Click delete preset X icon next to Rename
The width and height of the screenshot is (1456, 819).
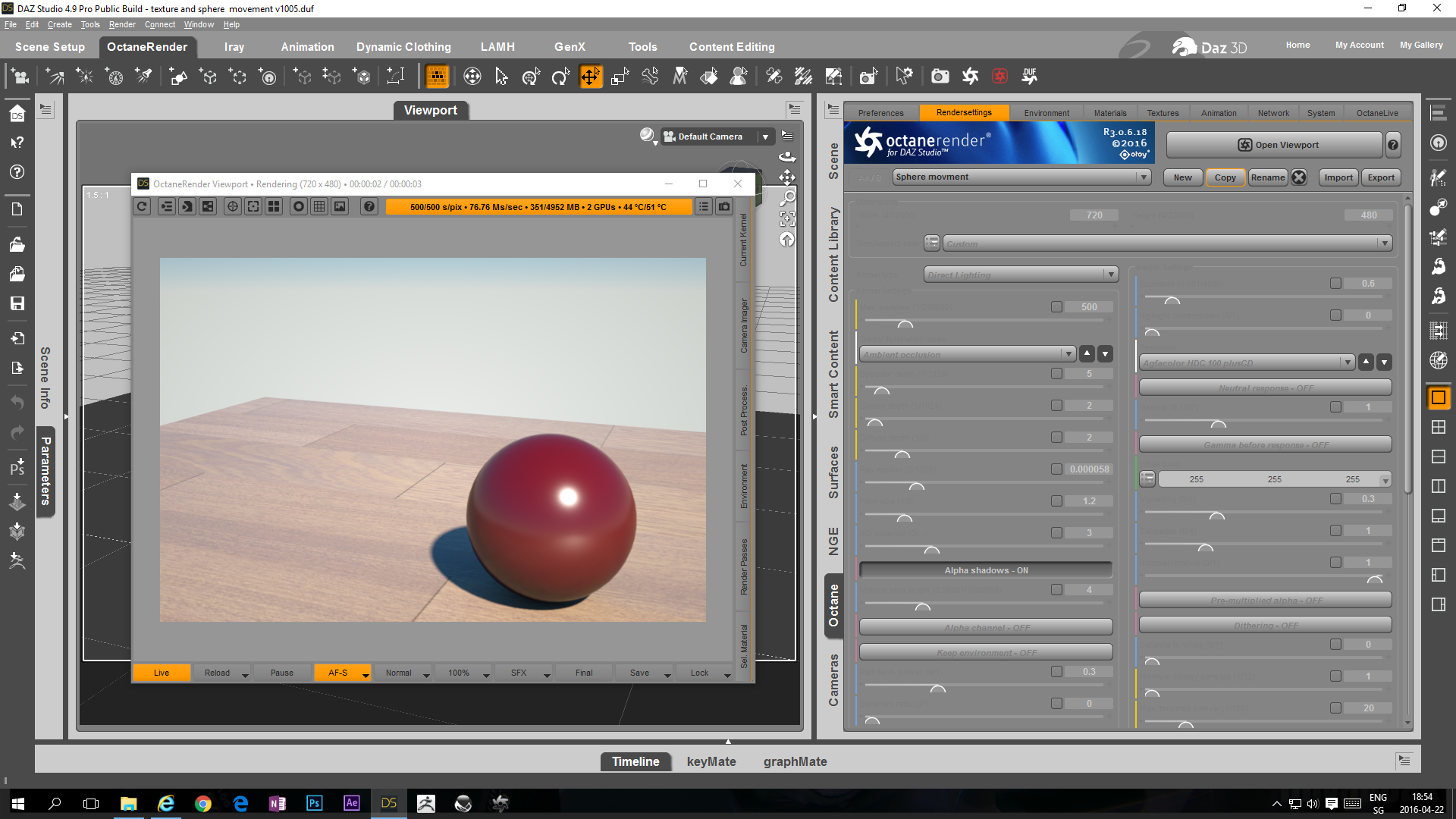[1299, 177]
